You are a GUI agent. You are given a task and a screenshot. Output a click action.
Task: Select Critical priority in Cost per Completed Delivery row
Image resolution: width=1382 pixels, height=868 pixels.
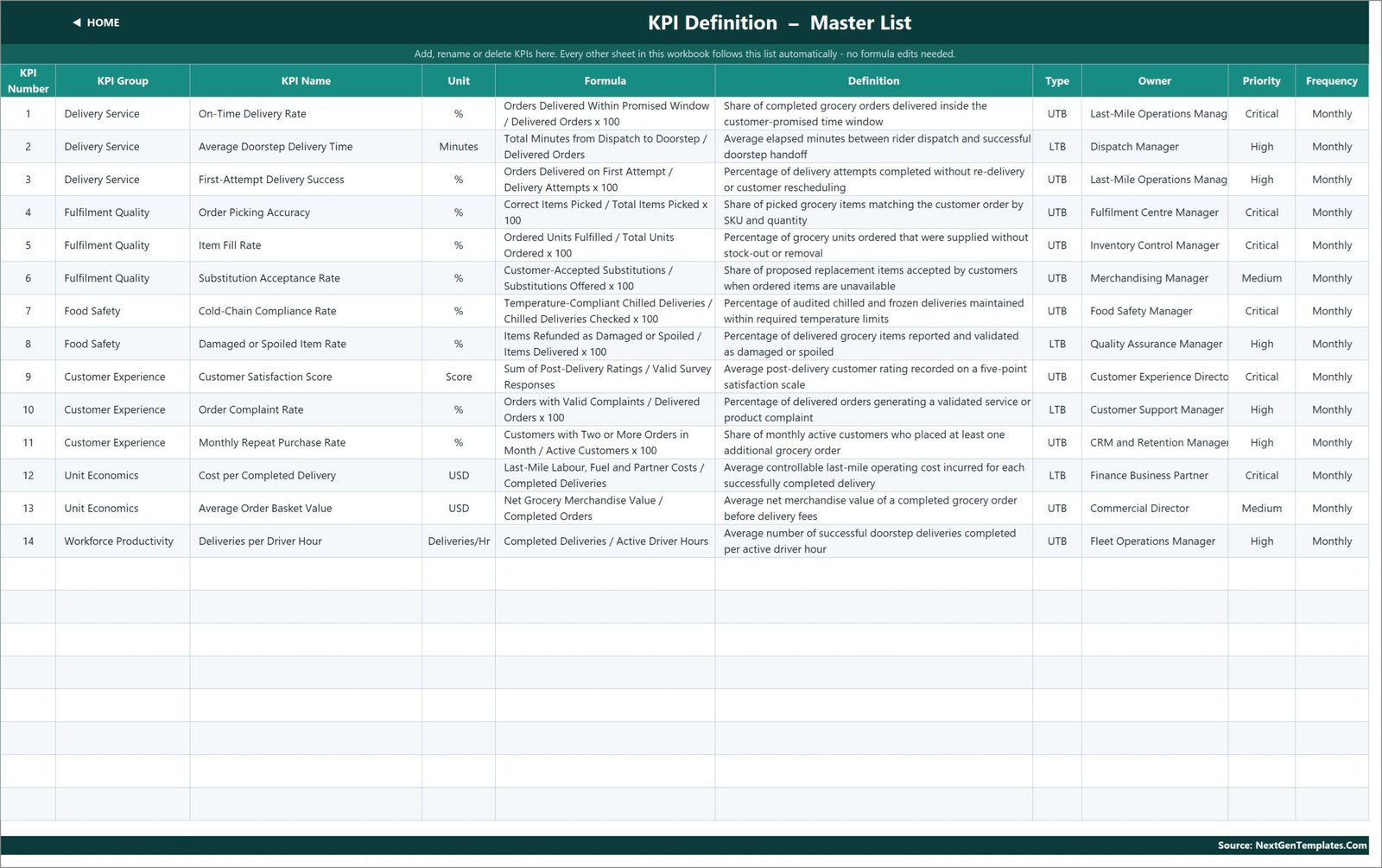pyautogui.click(x=1261, y=475)
